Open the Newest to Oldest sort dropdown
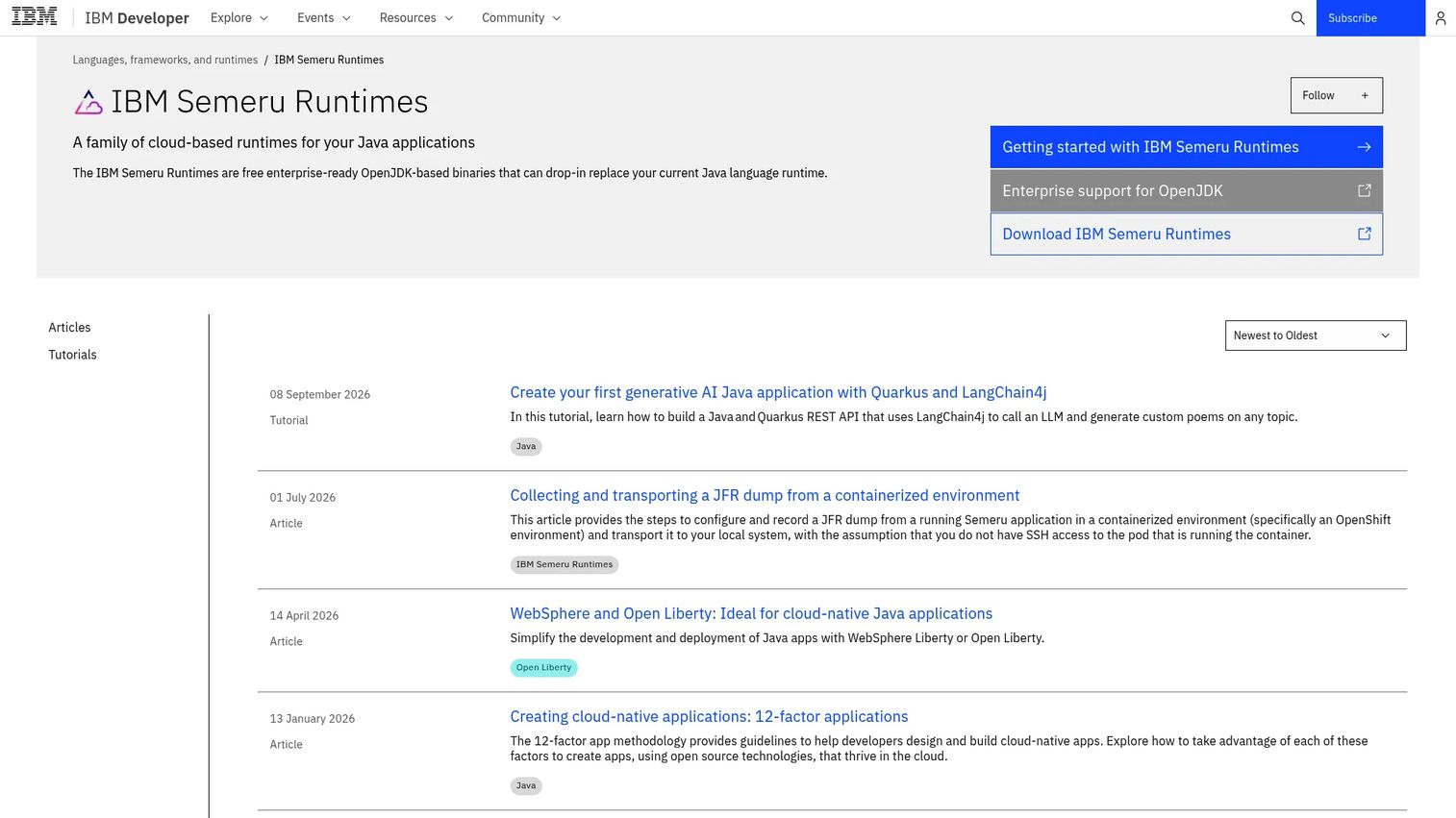The width and height of the screenshot is (1456, 818). [1316, 335]
